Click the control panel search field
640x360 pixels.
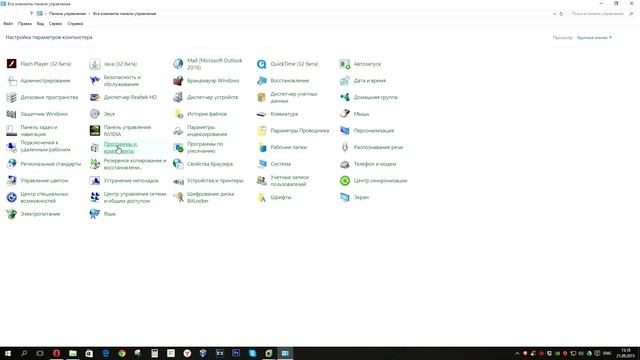point(602,13)
